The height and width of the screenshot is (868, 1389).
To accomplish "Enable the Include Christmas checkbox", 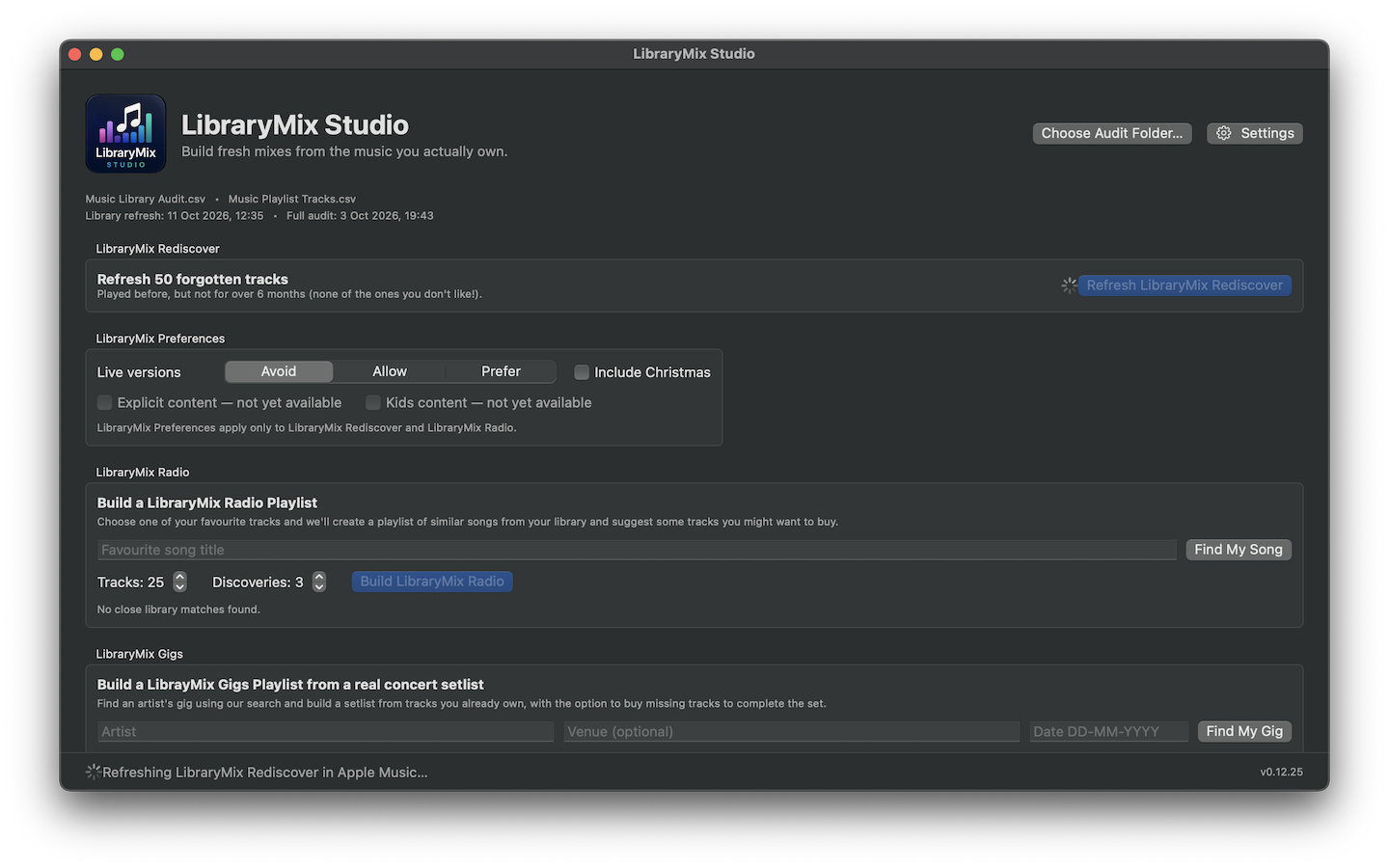I will pos(582,372).
